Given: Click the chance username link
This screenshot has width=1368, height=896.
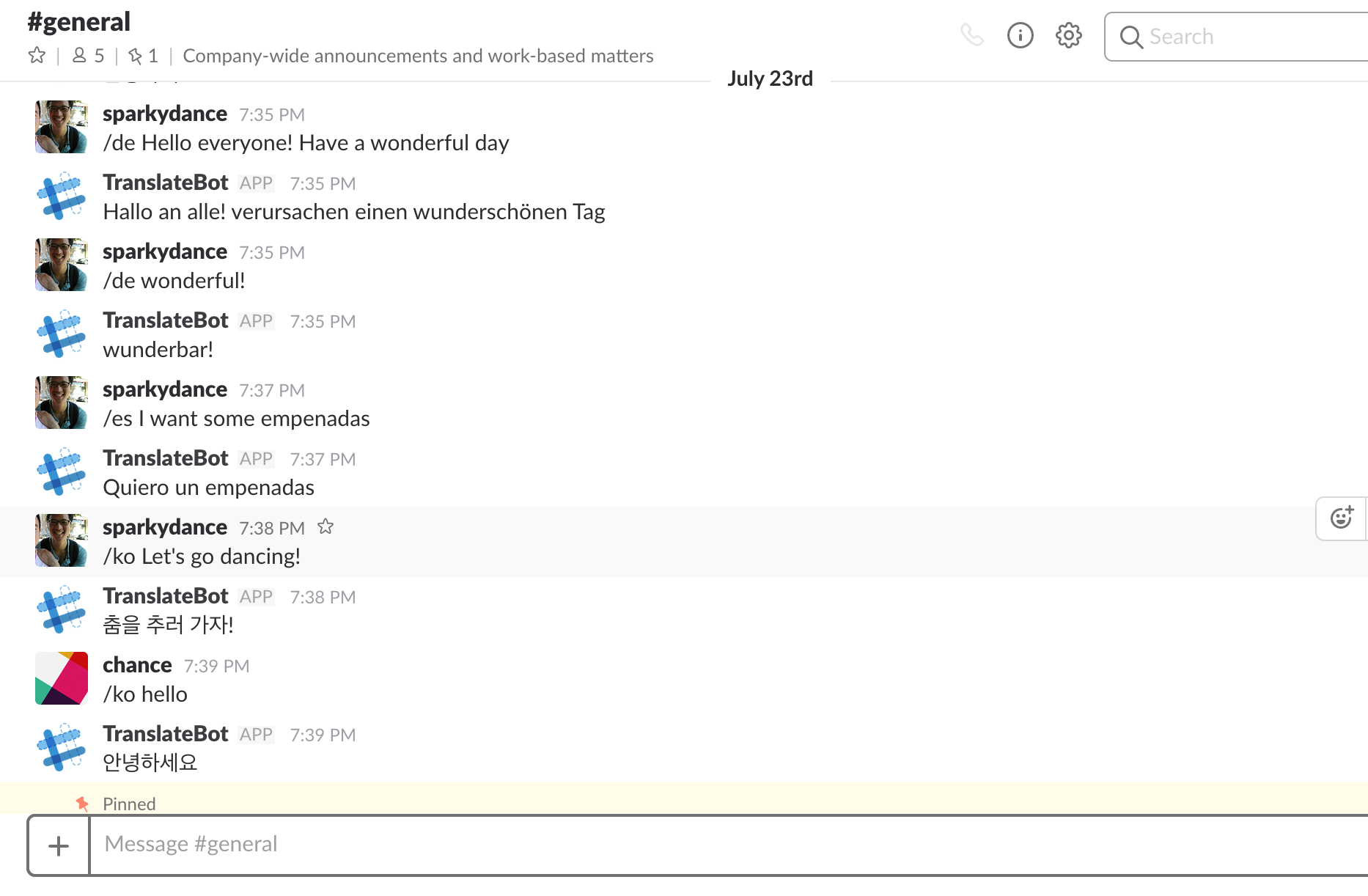Looking at the screenshot, I should click(137, 665).
